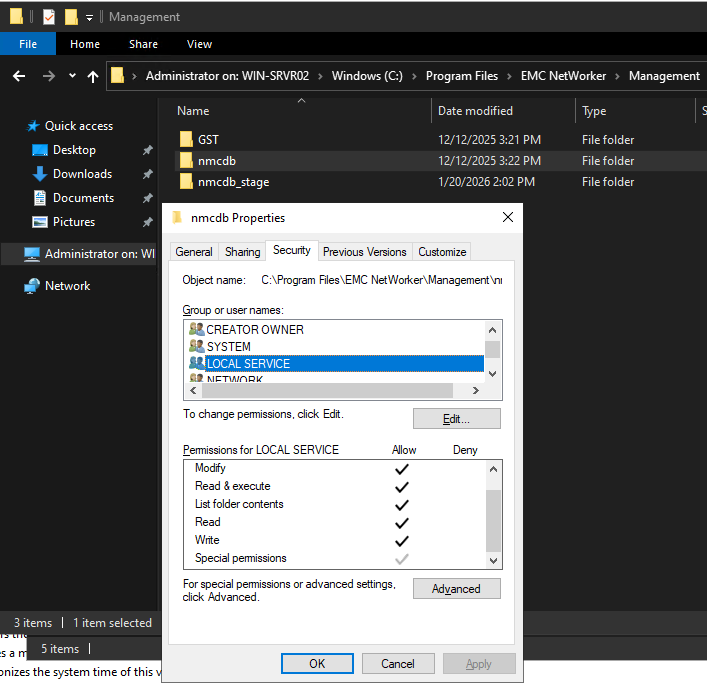Sort by the Date modified column header
Viewport: 707px width, 684px height.
475,111
